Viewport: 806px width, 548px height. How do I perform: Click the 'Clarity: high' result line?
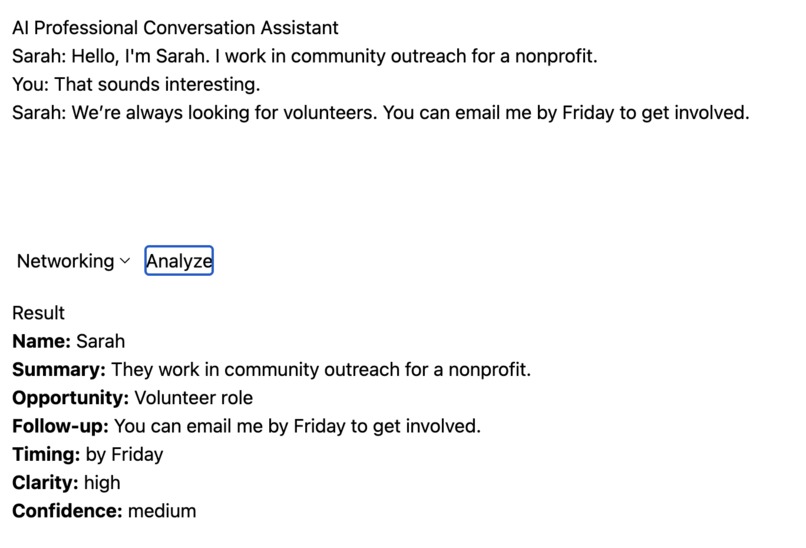(66, 483)
